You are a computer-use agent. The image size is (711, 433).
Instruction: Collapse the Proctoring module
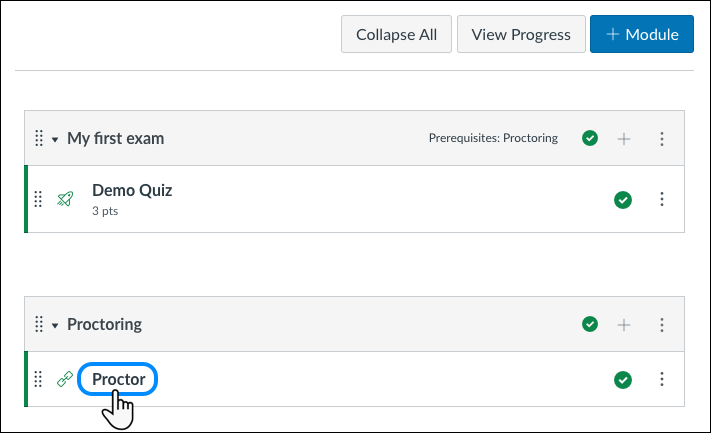[x=55, y=325]
